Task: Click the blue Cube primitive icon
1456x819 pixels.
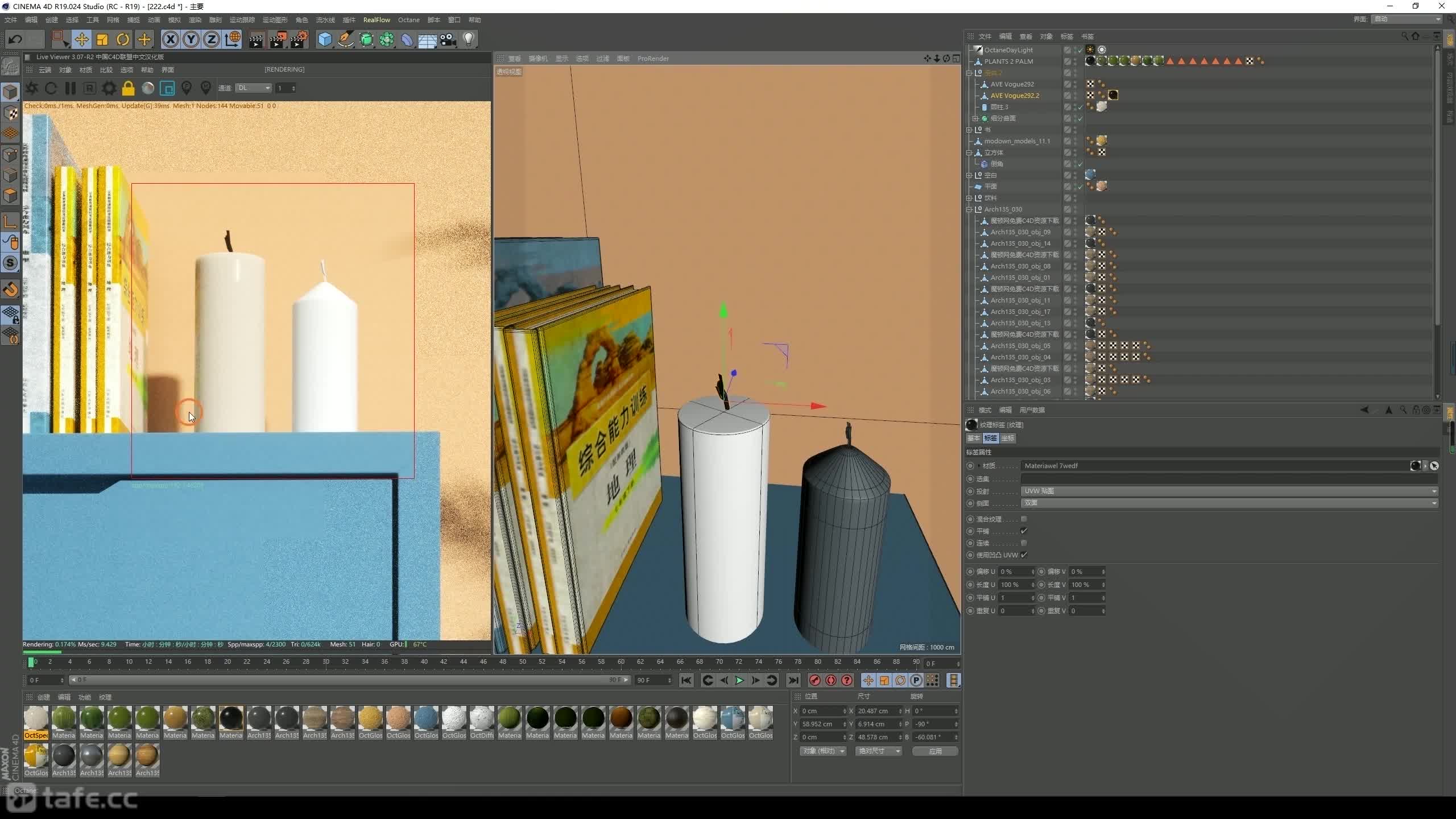Action: 325,39
